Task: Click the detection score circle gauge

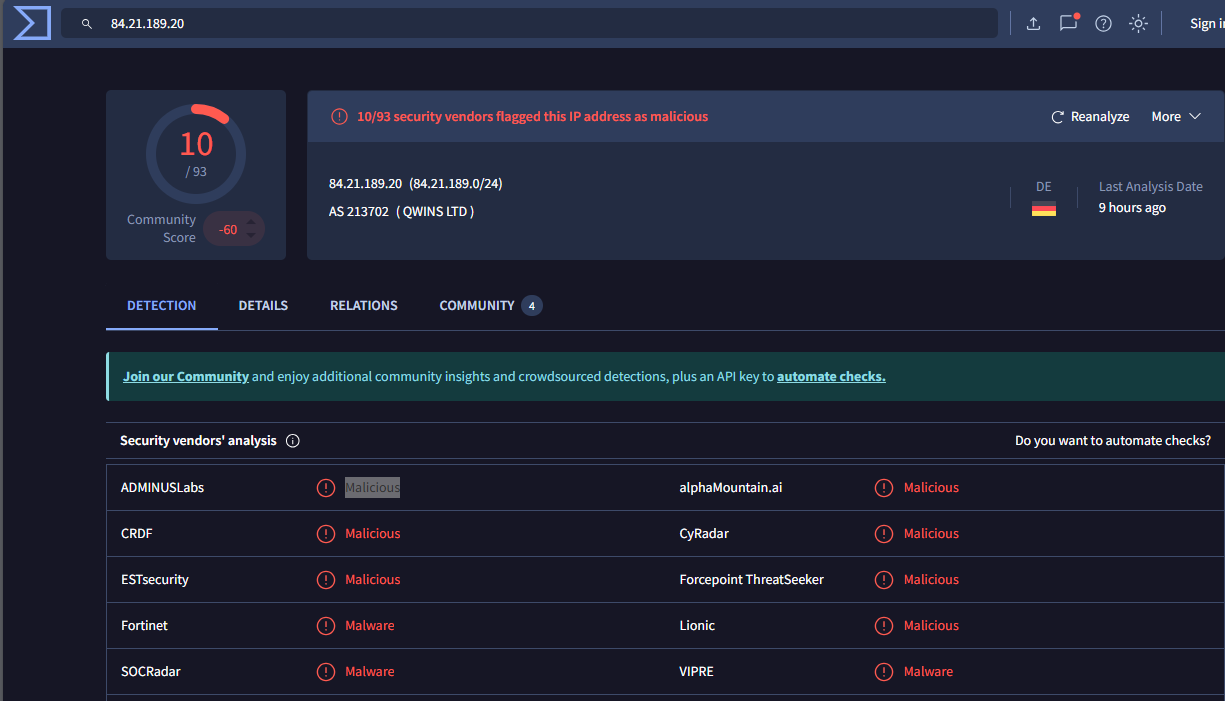Action: click(x=196, y=153)
